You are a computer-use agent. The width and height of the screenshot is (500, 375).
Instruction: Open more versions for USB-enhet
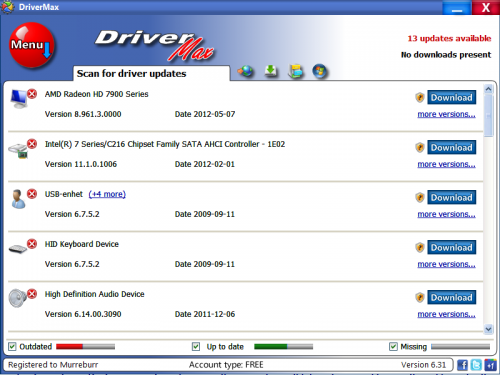point(446,214)
